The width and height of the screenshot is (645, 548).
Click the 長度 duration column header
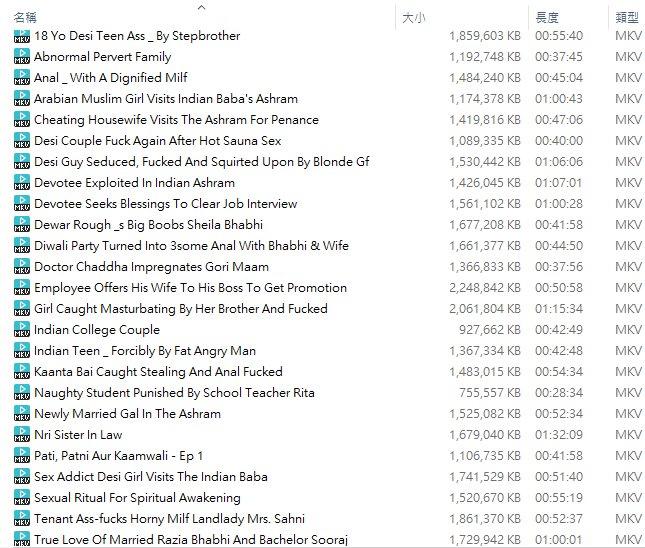coord(547,18)
